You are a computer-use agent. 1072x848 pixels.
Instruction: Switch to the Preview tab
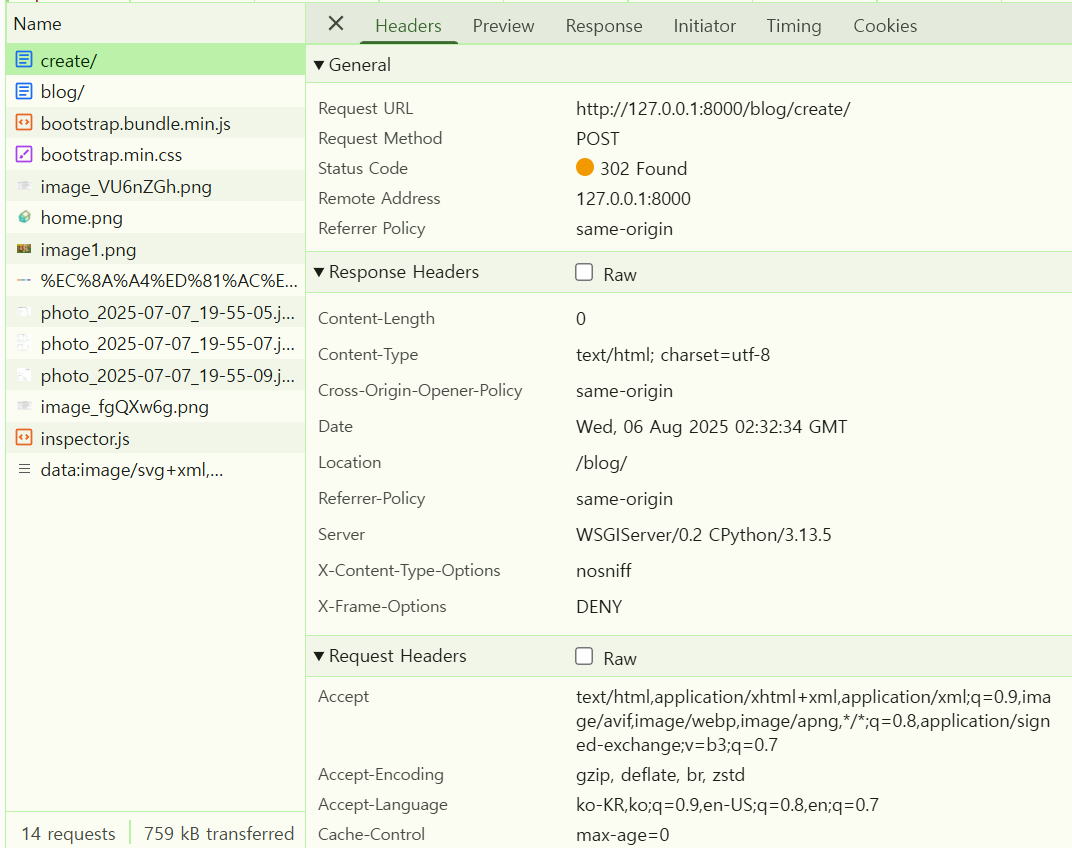[503, 26]
